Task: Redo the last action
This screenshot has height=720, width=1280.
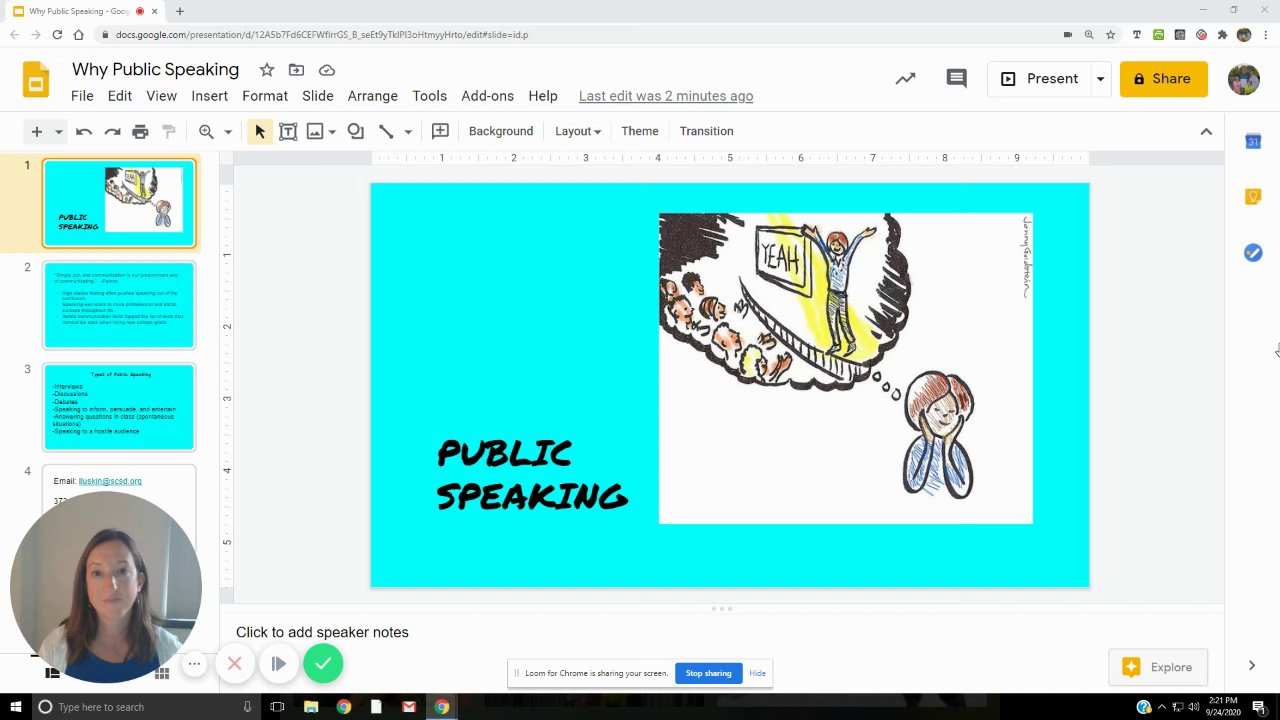Action: click(112, 131)
